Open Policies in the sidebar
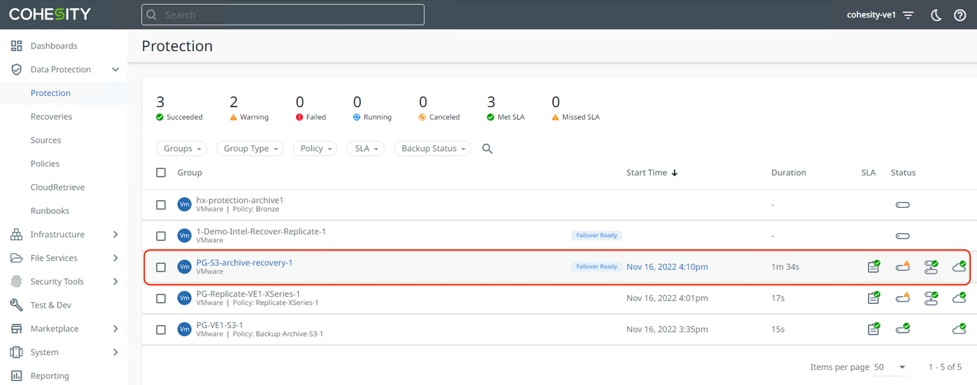Image resolution: width=977 pixels, height=385 pixels. click(45, 164)
